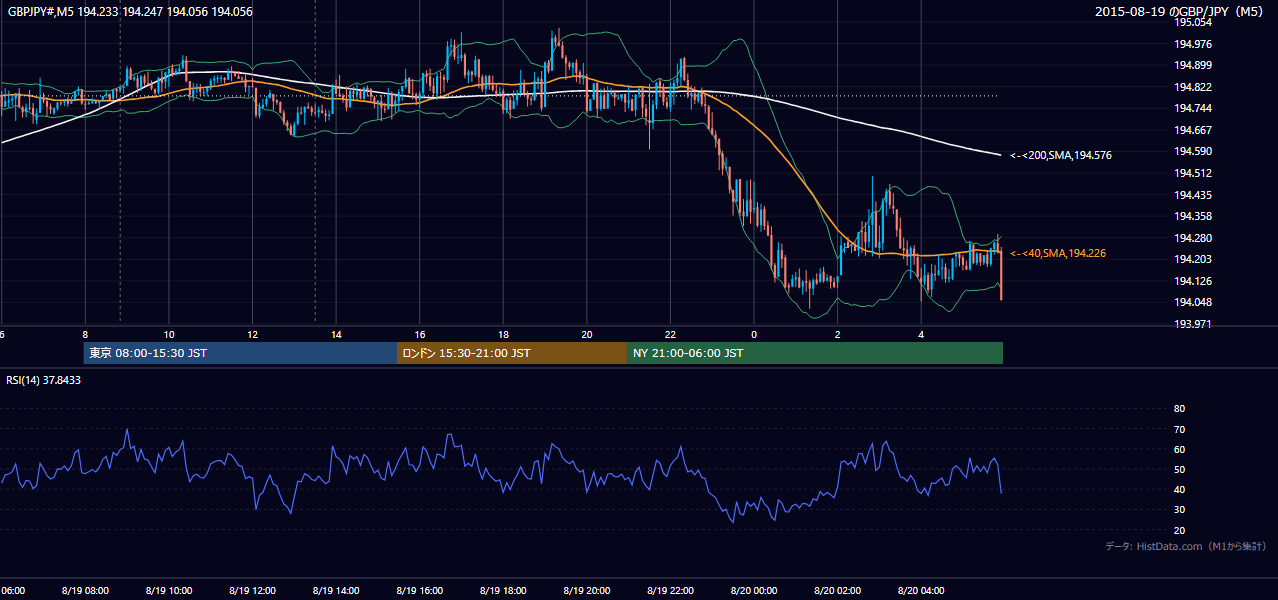This screenshot has height=600, width=1278.
Task: Click RSI scale value 80
Action: (x=1179, y=409)
